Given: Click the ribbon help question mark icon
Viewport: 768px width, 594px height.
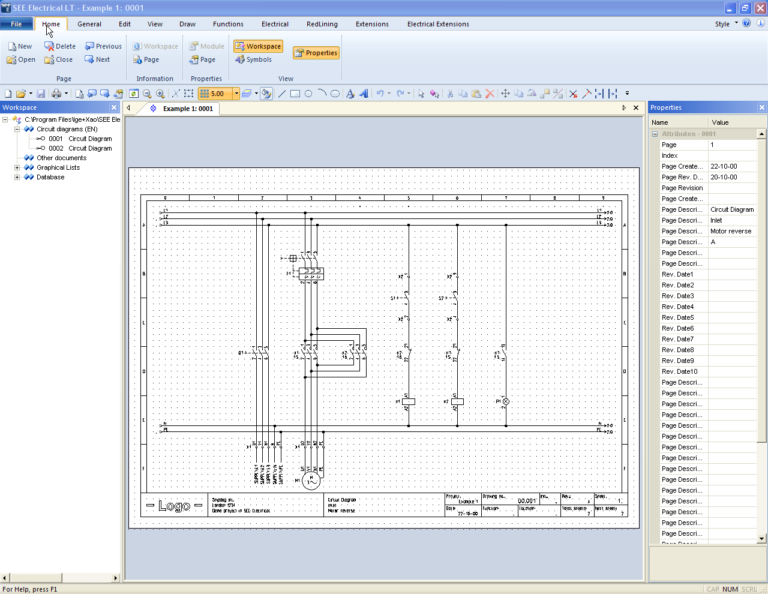Looking at the screenshot, I should coord(746,24).
